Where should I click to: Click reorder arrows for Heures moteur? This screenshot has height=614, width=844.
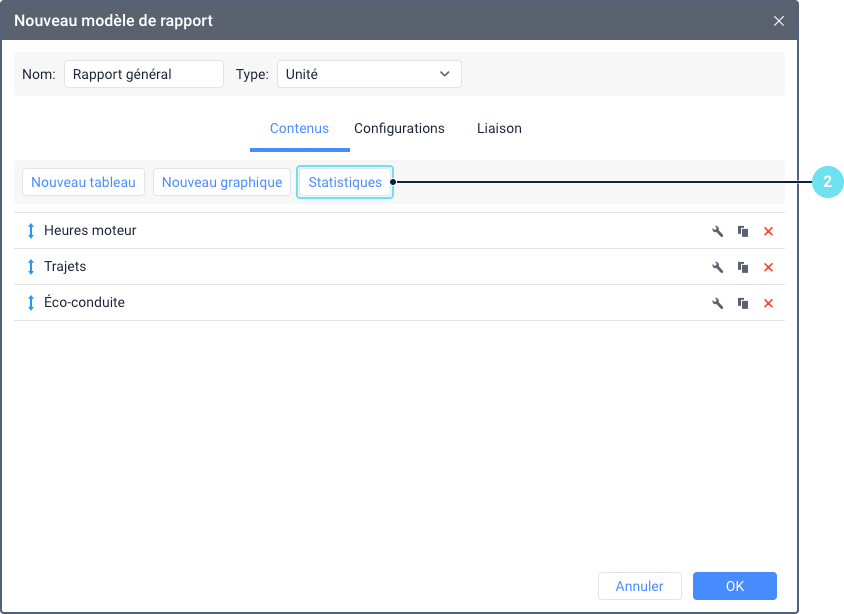(31, 231)
